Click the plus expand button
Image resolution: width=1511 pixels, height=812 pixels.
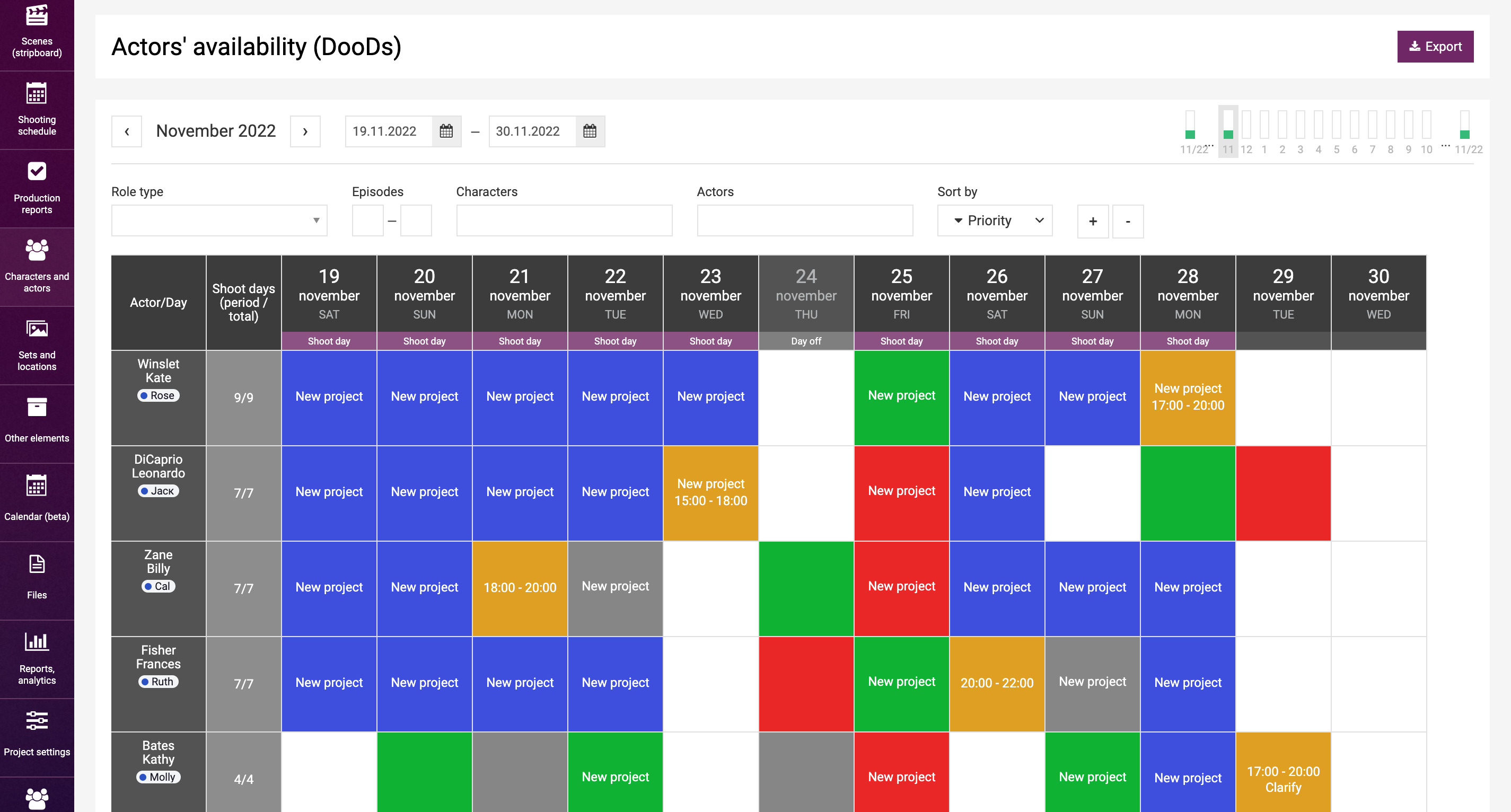1092,221
